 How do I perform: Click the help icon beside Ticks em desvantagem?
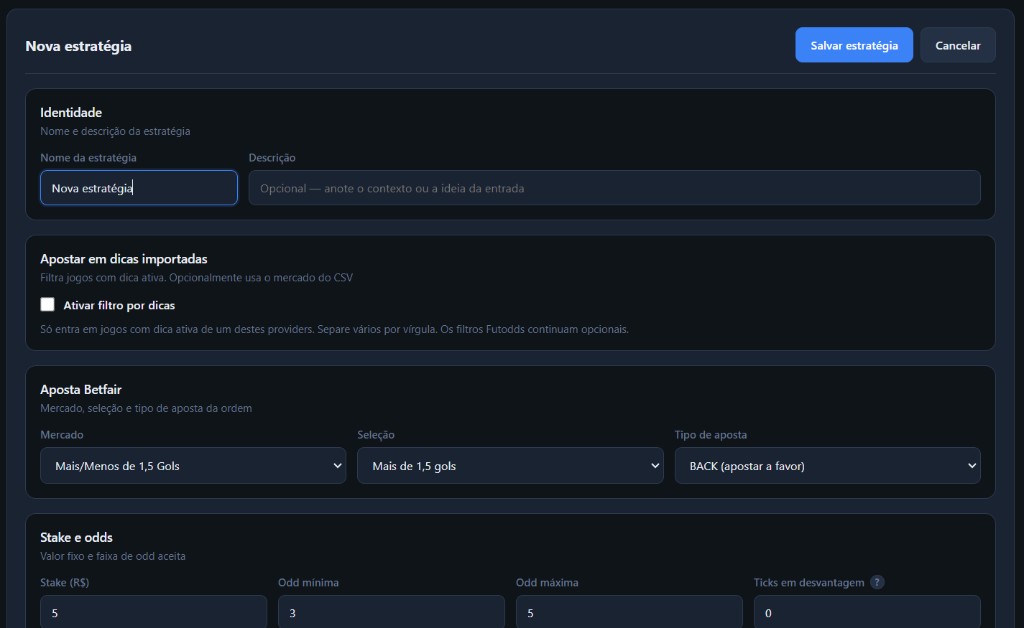(877, 582)
